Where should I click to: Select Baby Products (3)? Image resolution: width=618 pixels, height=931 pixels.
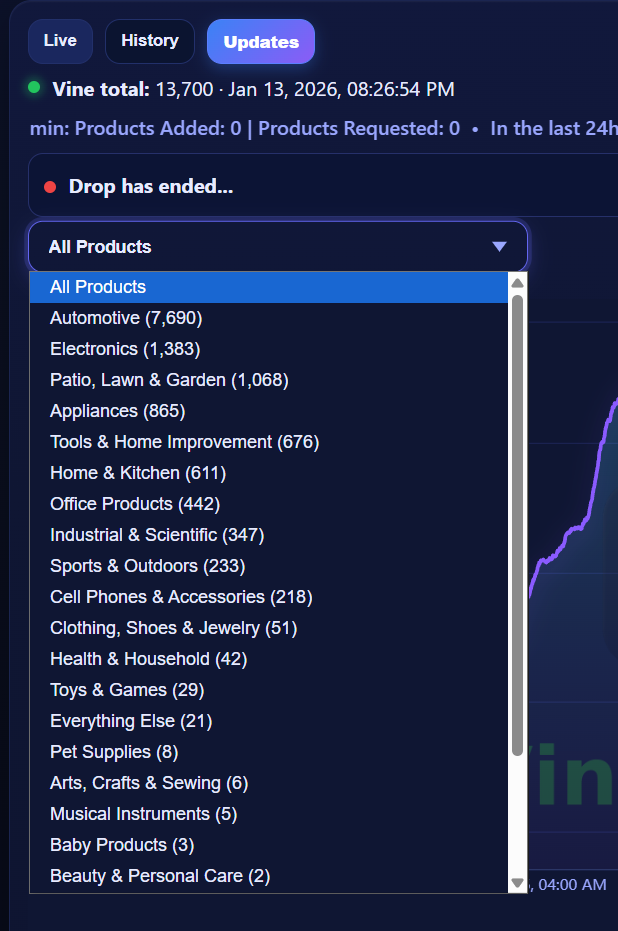(x=269, y=844)
